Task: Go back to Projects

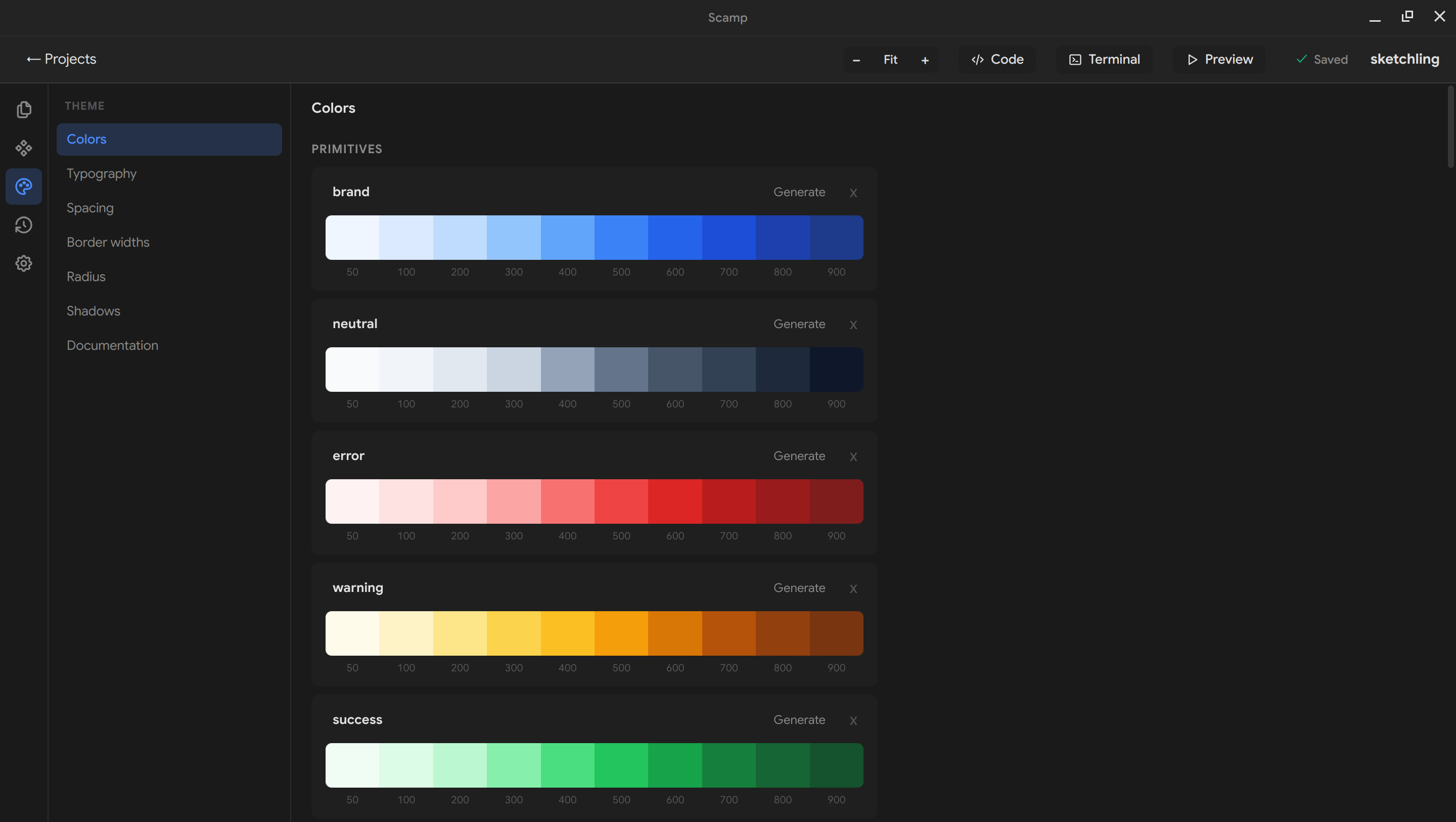Action: pyautogui.click(x=62, y=59)
